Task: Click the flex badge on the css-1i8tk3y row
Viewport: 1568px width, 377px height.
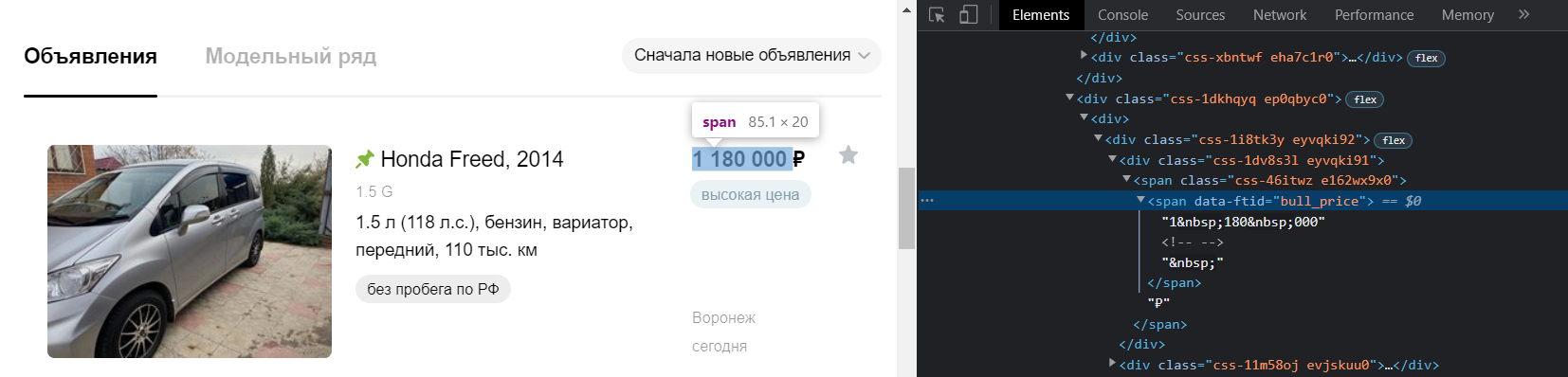Action: click(x=1394, y=140)
